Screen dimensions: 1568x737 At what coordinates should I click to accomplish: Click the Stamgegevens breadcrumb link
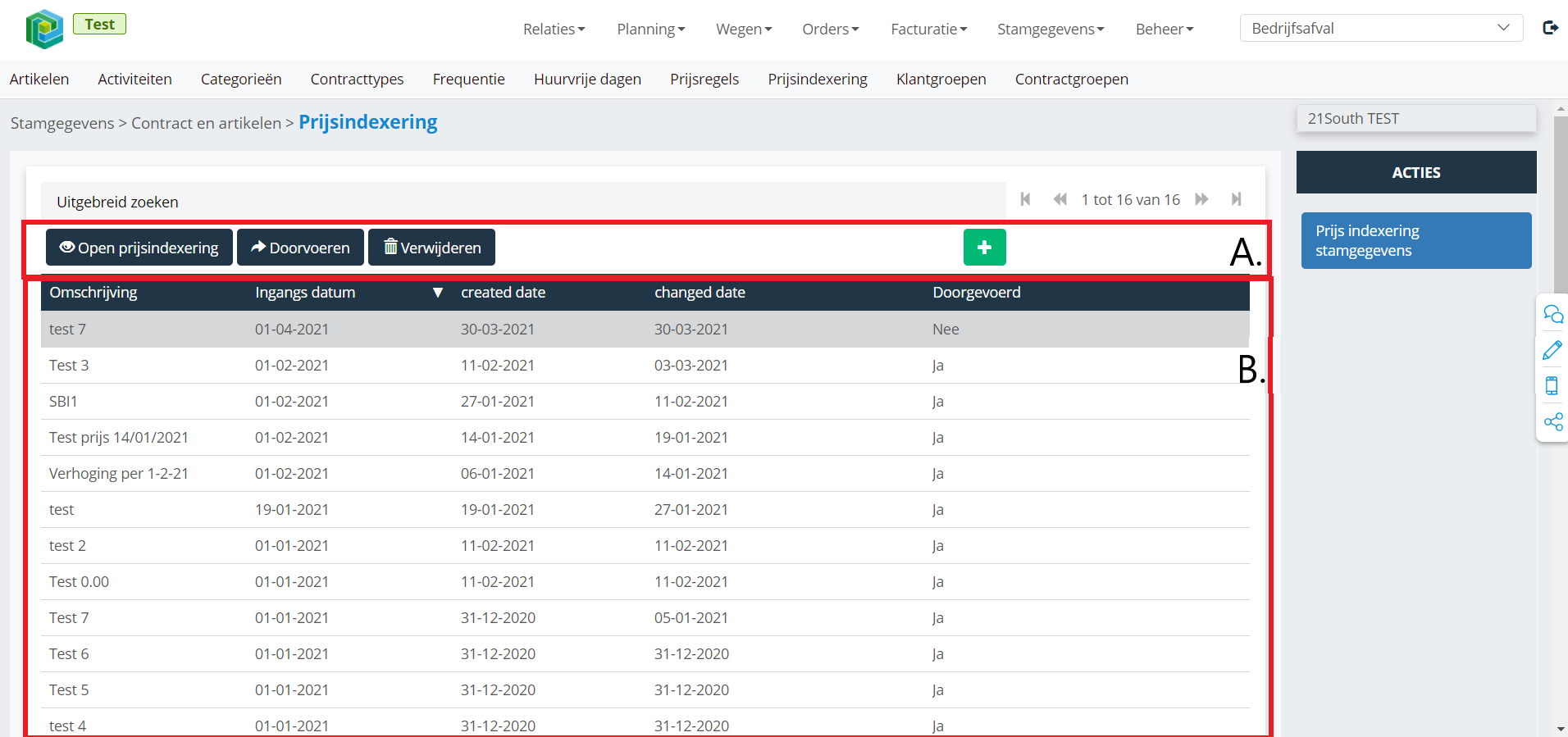(62, 123)
